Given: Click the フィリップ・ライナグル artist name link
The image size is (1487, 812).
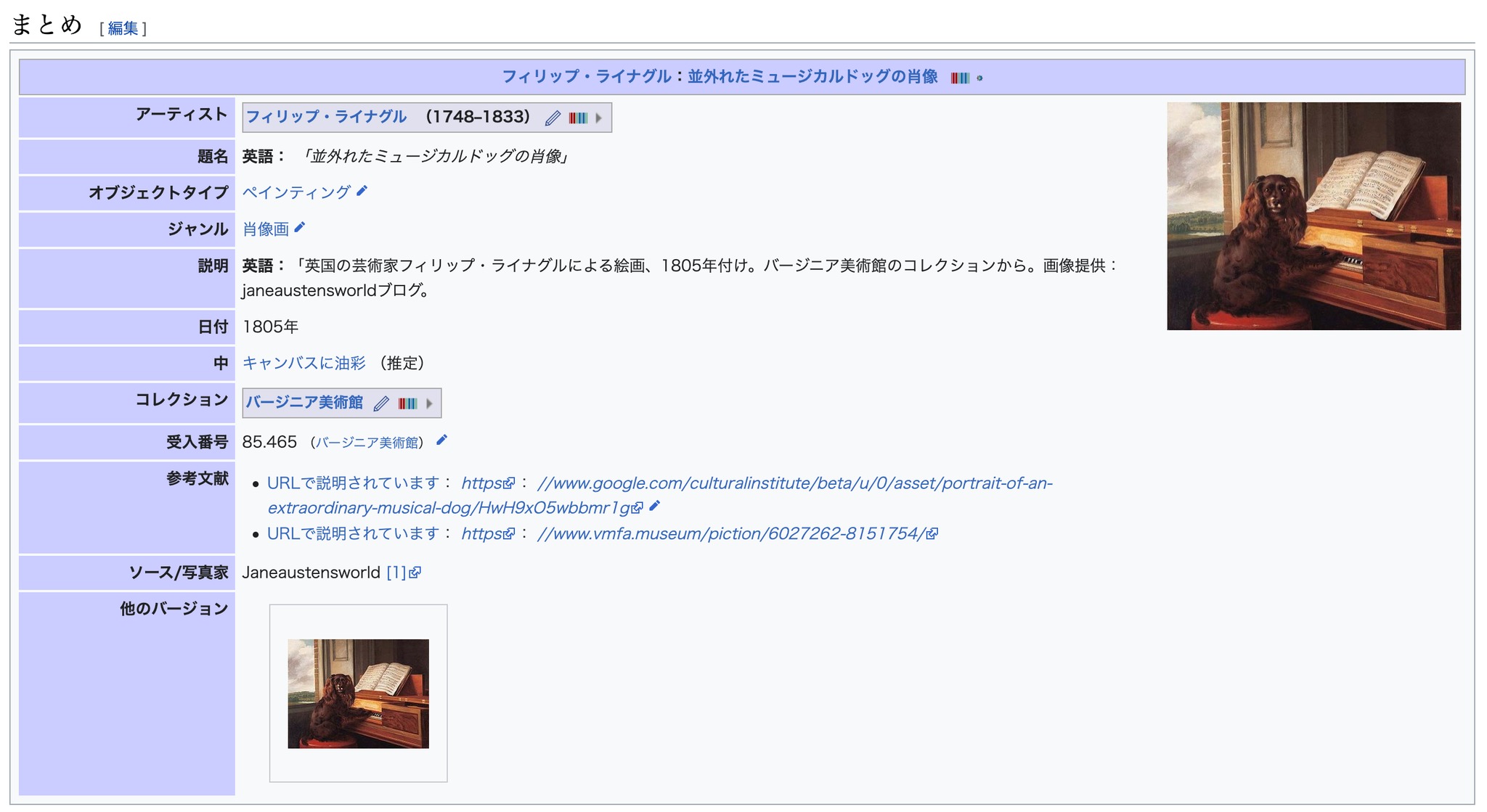Looking at the screenshot, I should pos(326,117).
